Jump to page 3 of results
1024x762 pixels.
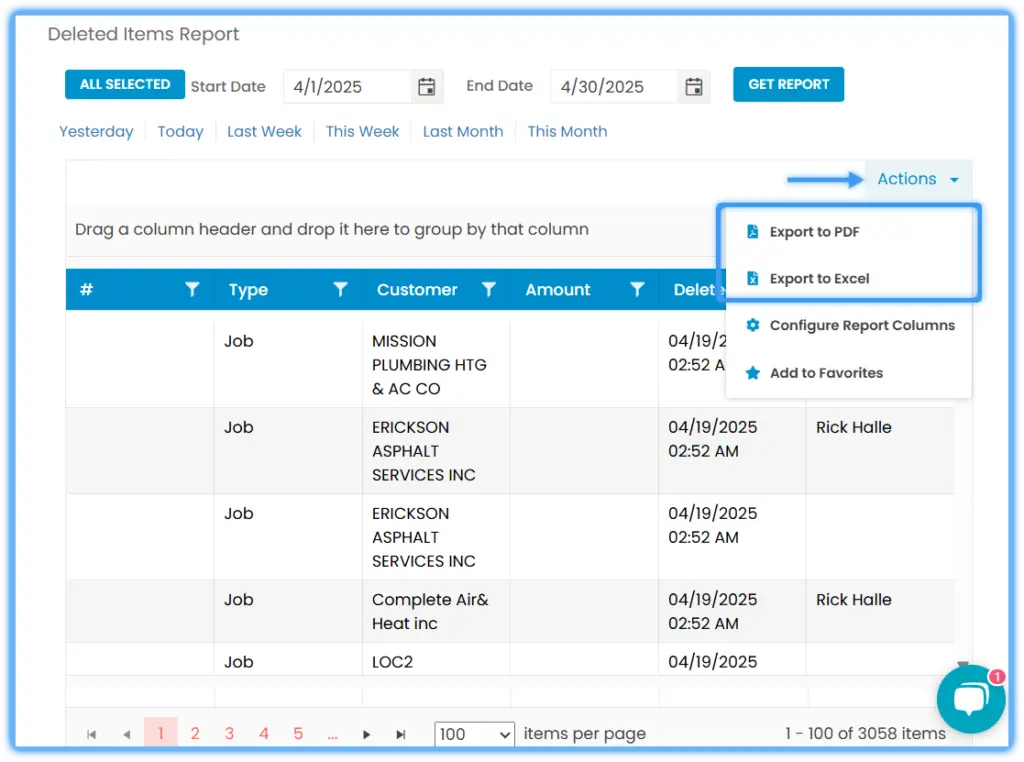(229, 733)
